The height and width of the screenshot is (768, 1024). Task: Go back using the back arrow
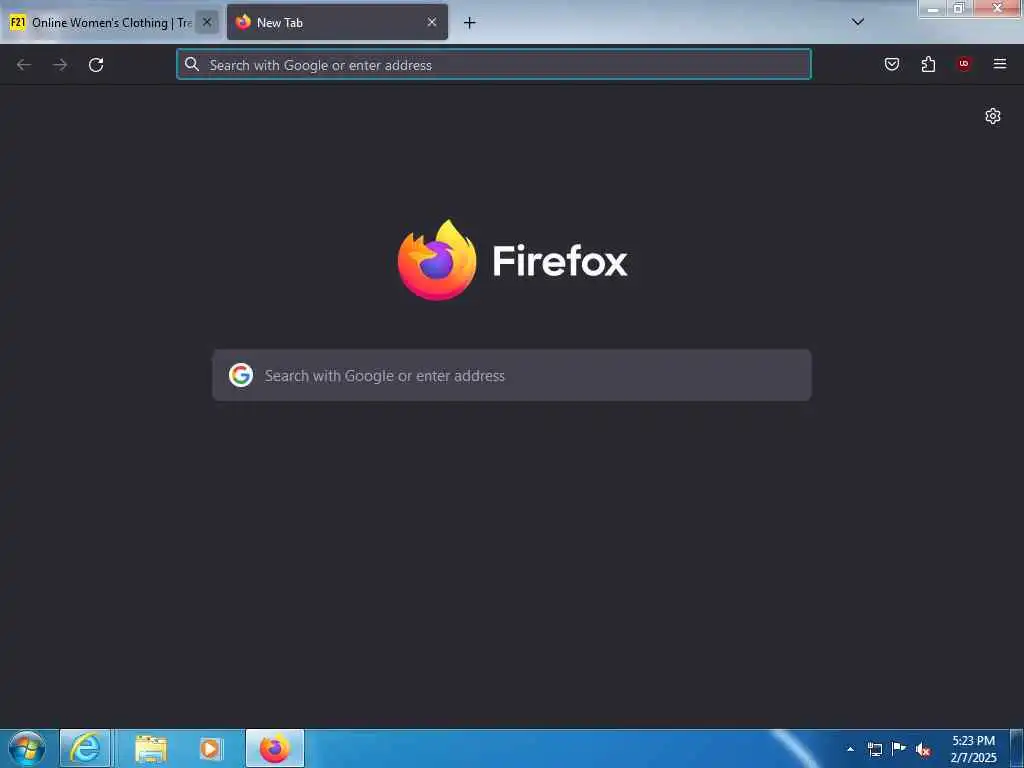[24, 65]
